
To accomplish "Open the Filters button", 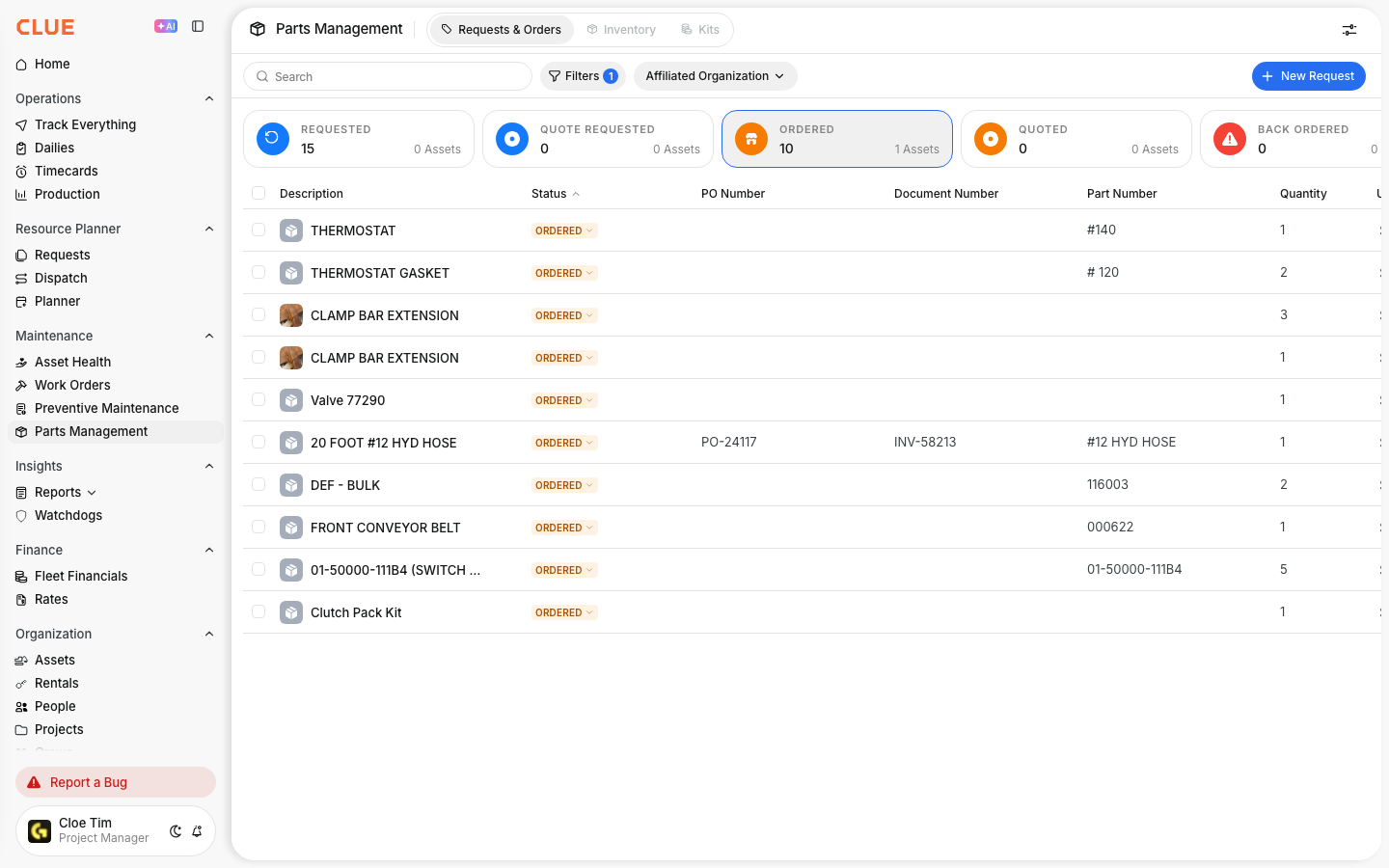I will tap(583, 76).
